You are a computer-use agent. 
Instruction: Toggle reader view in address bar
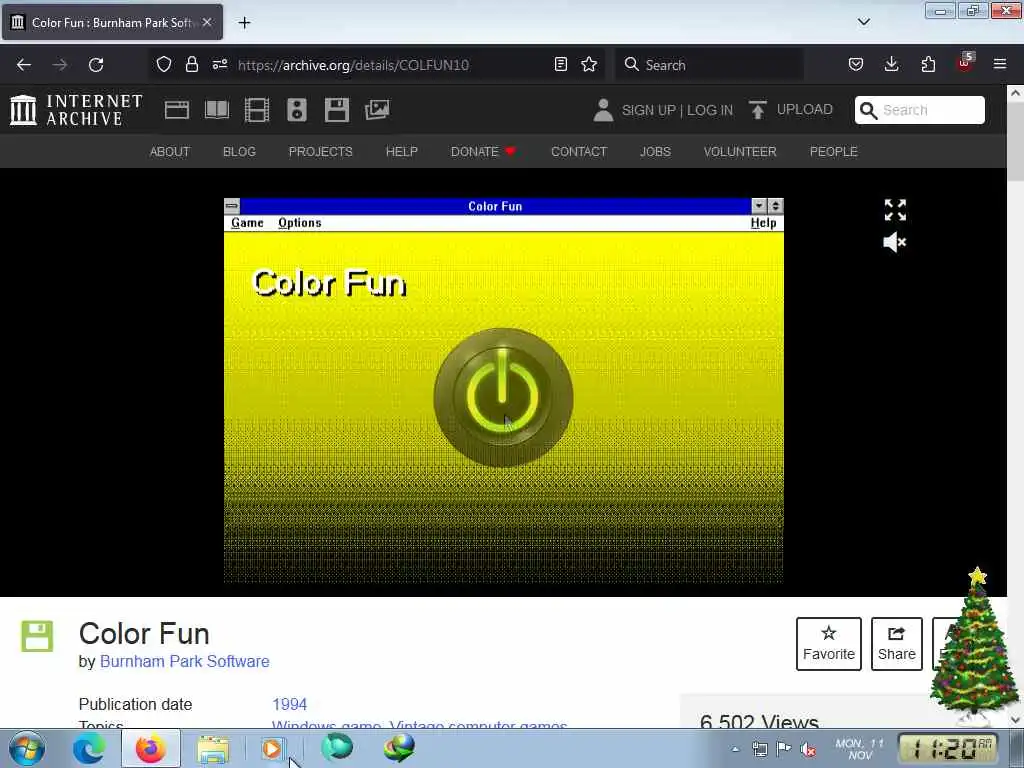coord(560,64)
